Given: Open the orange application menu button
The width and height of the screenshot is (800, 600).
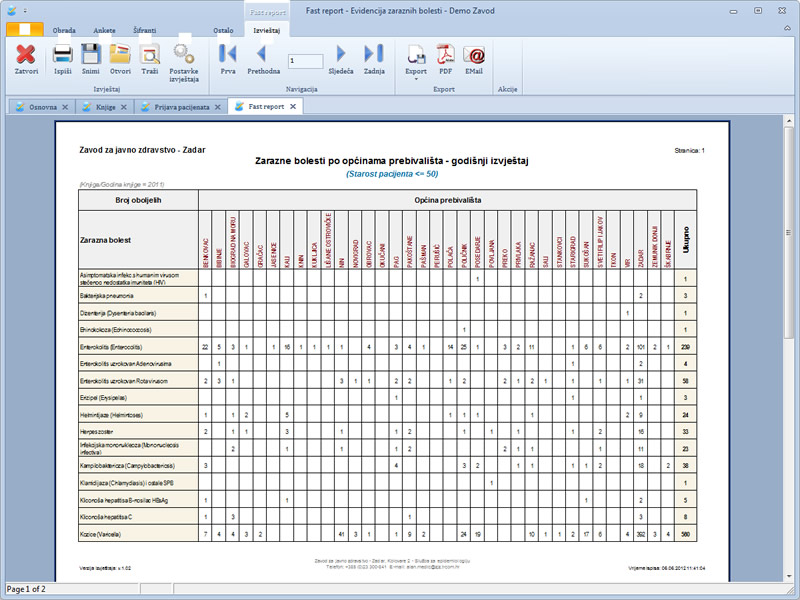Looking at the screenshot, I should [24, 30].
